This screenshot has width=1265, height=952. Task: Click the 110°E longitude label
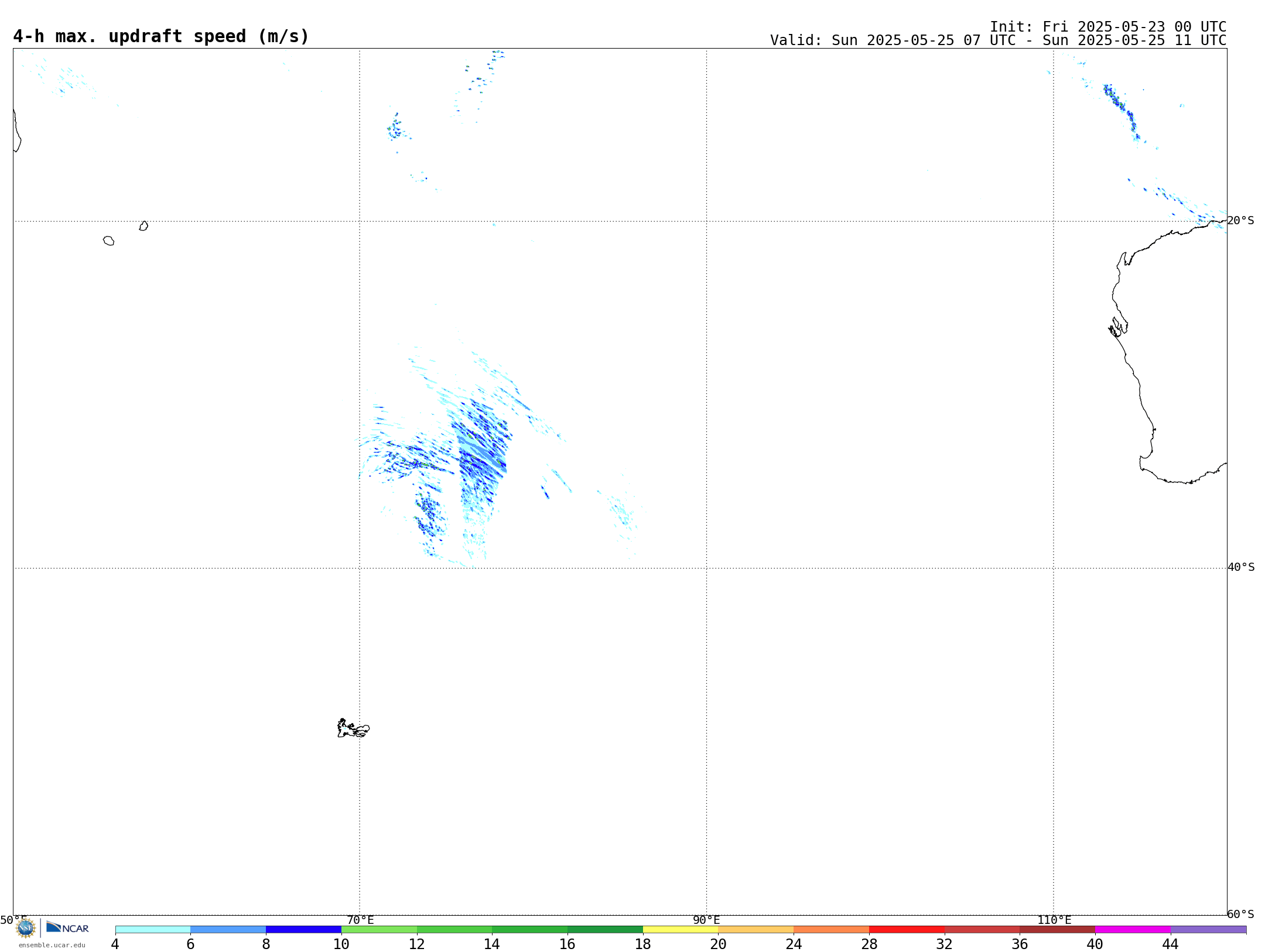tap(1054, 920)
